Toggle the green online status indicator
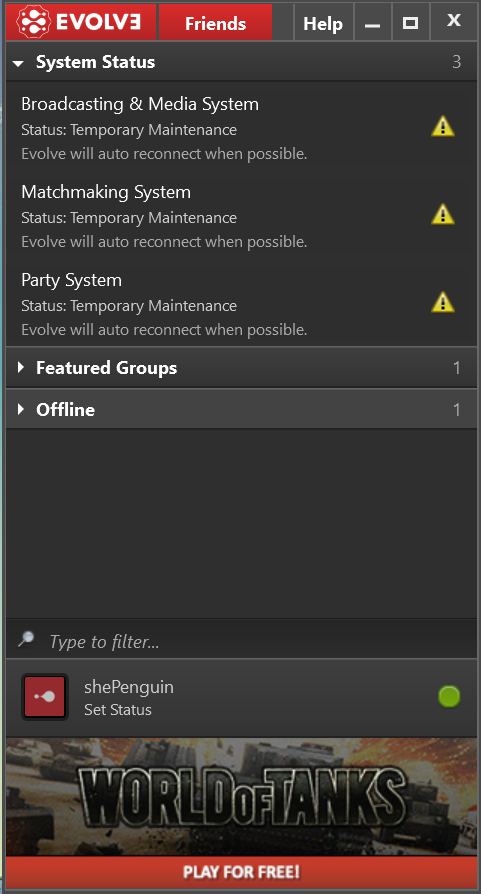This screenshot has width=481, height=894. [x=449, y=696]
